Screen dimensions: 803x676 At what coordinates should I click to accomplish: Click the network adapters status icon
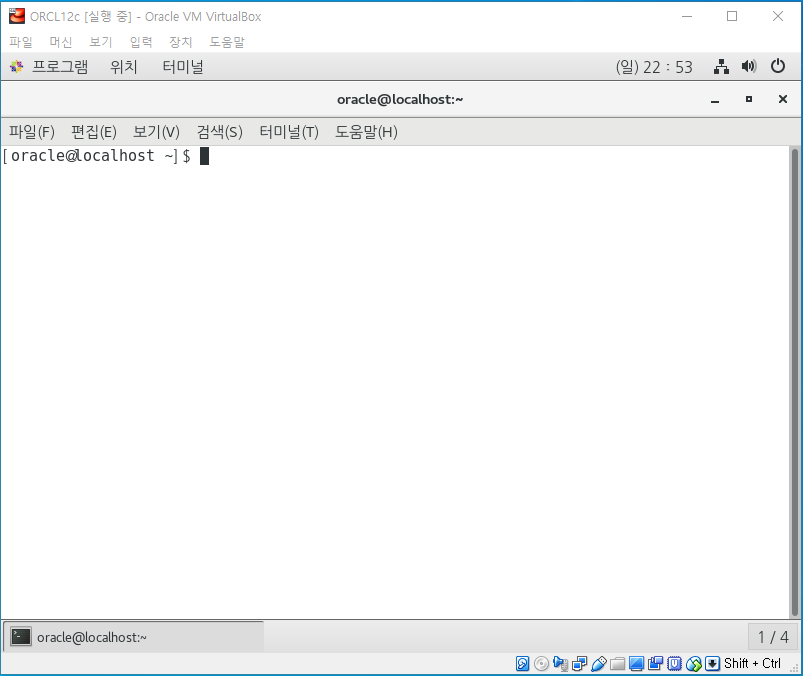580,664
